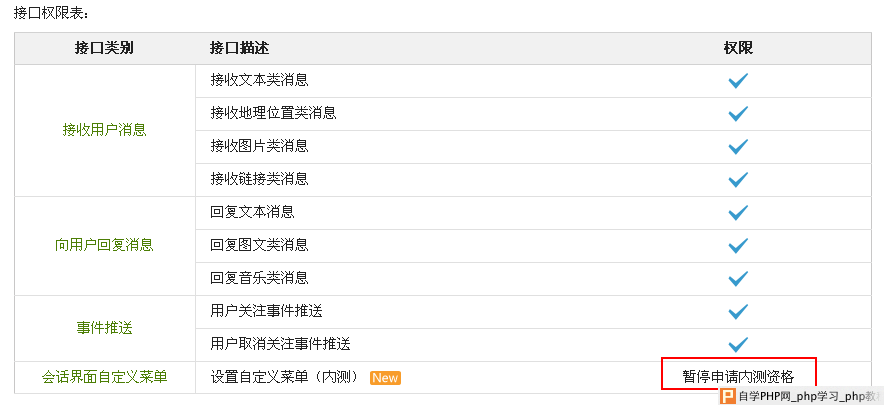This screenshot has height=410, width=889.
Task: Click 接口类别 column header
Action: click(x=104, y=48)
